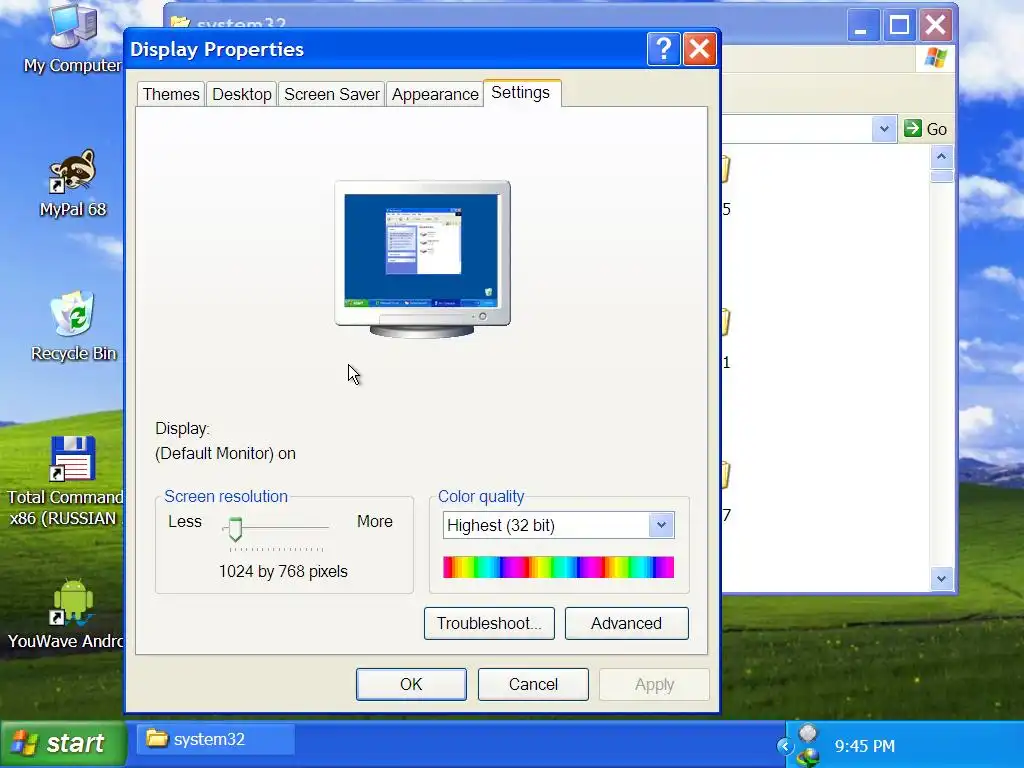The width and height of the screenshot is (1024, 768).
Task: Click the monitor preview image
Action: [x=423, y=259]
